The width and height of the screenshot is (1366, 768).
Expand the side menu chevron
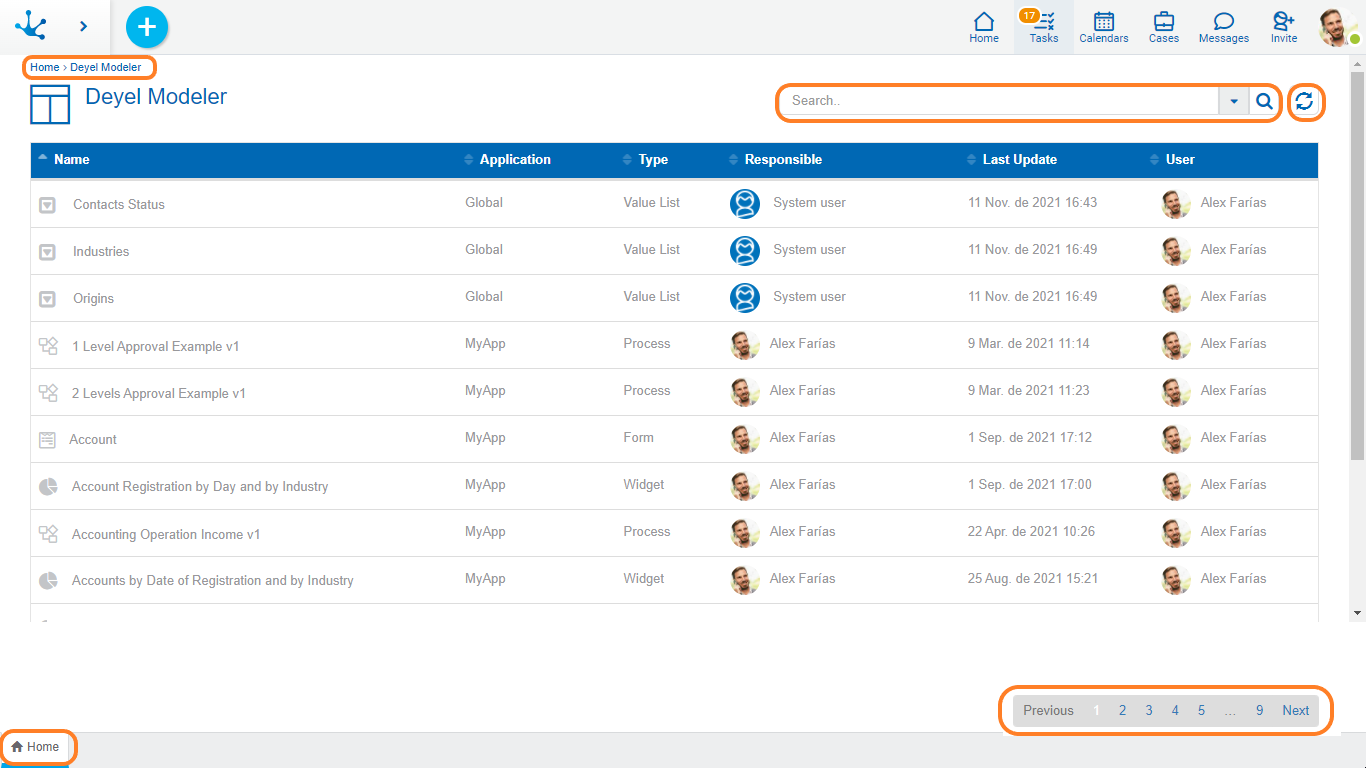pos(83,27)
